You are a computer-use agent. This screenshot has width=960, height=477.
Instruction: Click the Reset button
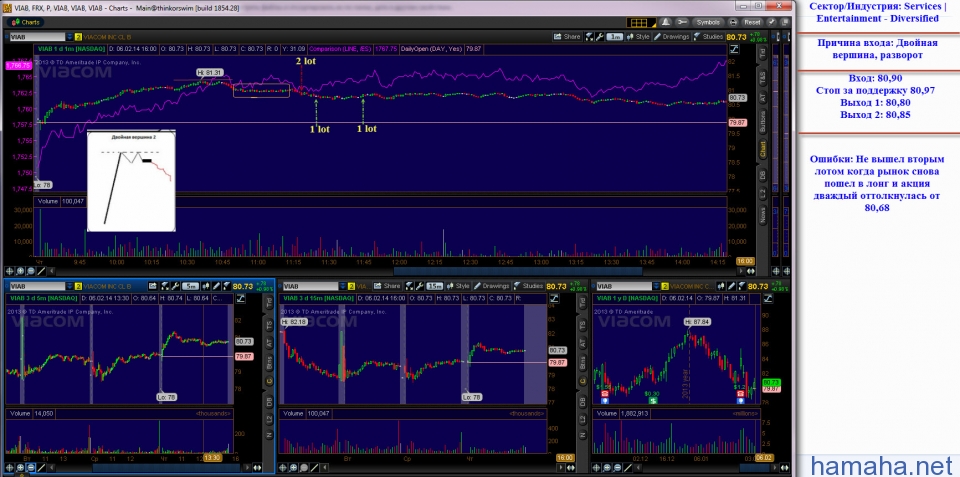click(752, 23)
